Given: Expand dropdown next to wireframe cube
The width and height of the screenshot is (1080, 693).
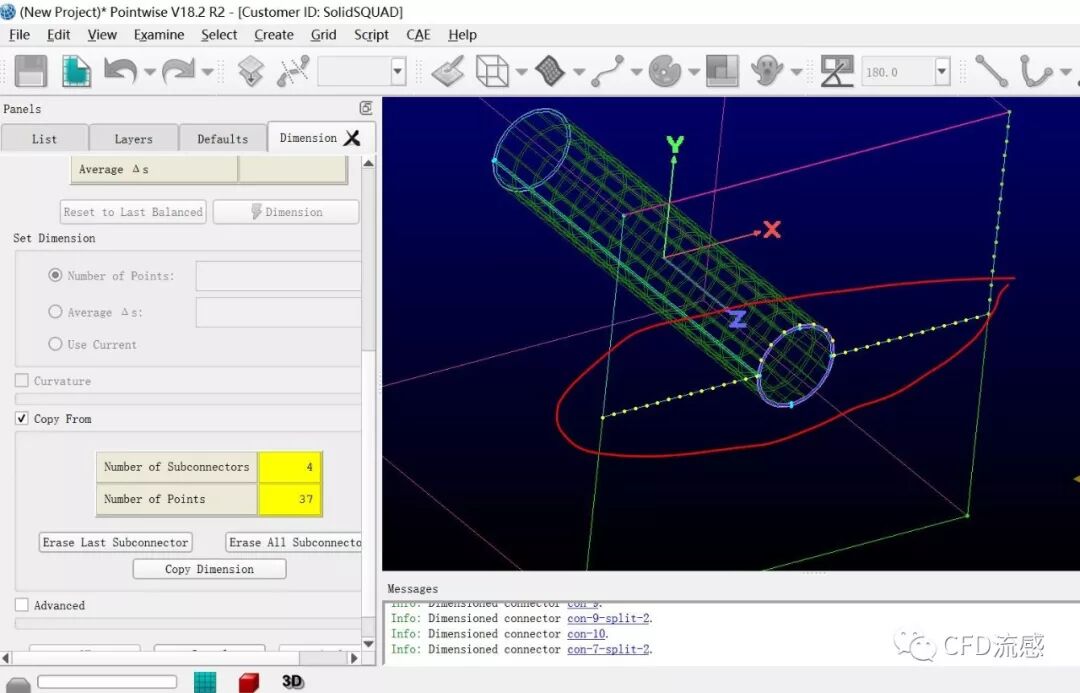Looking at the screenshot, I should tap(521, 72).
